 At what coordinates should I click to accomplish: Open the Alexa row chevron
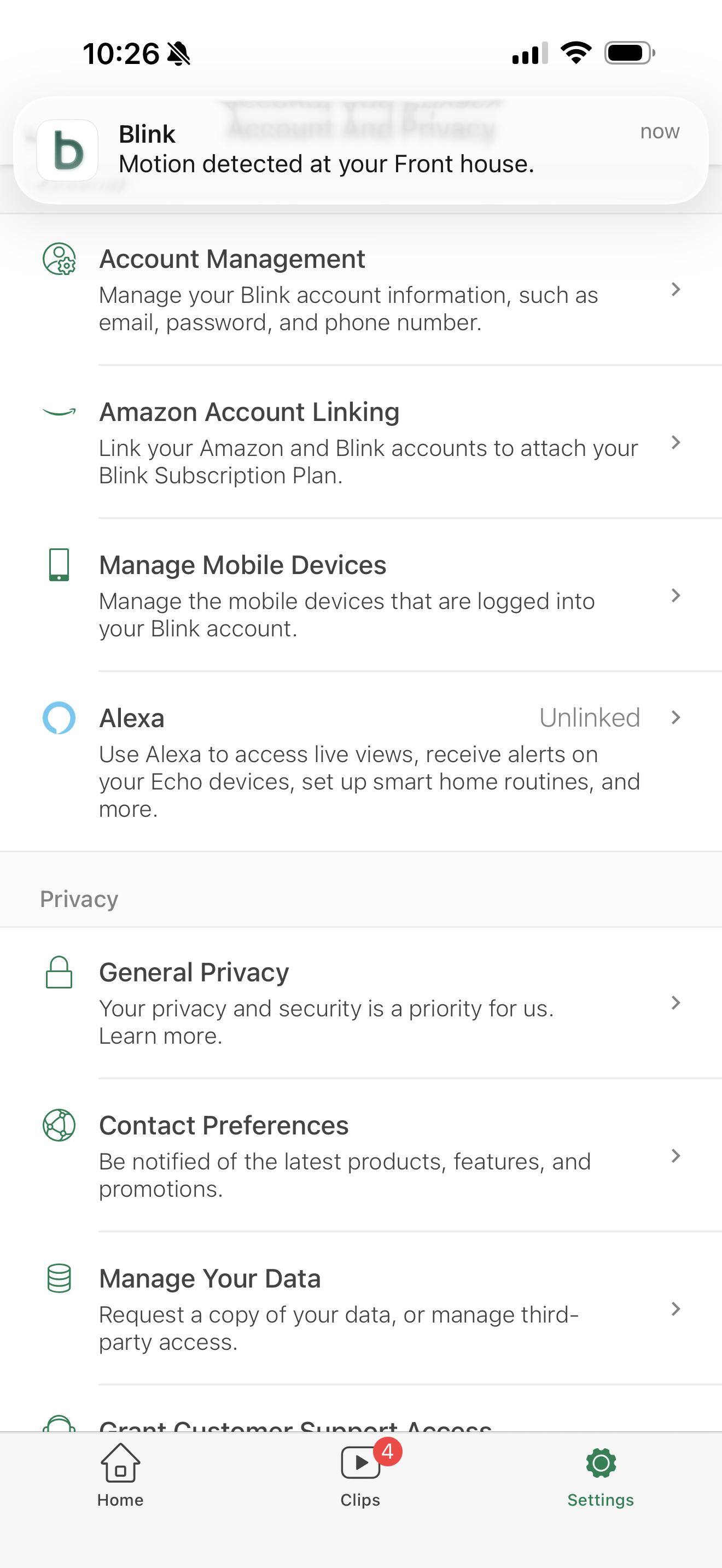(x=675, y=718)
